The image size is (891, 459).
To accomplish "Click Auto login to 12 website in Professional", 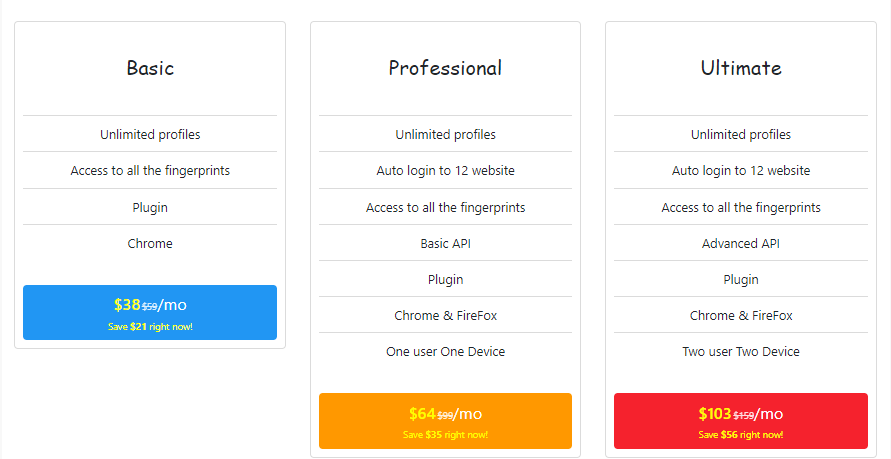I will pyautogui.click(x=446, y=170).
